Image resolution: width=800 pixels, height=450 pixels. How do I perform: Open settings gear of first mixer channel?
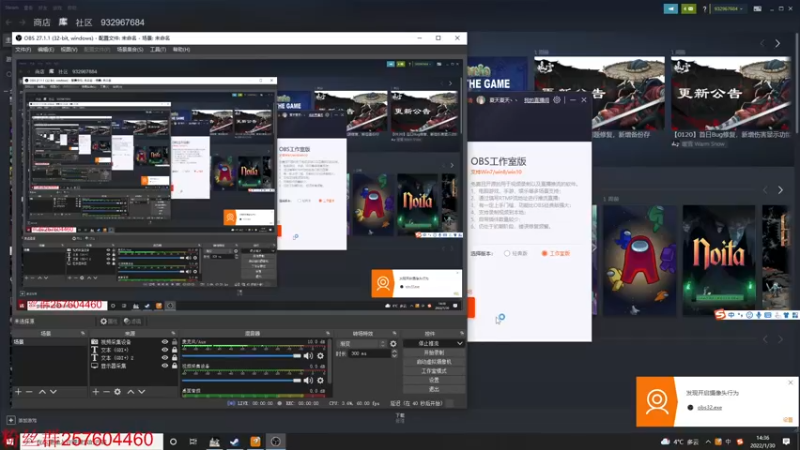coord(320,356)
